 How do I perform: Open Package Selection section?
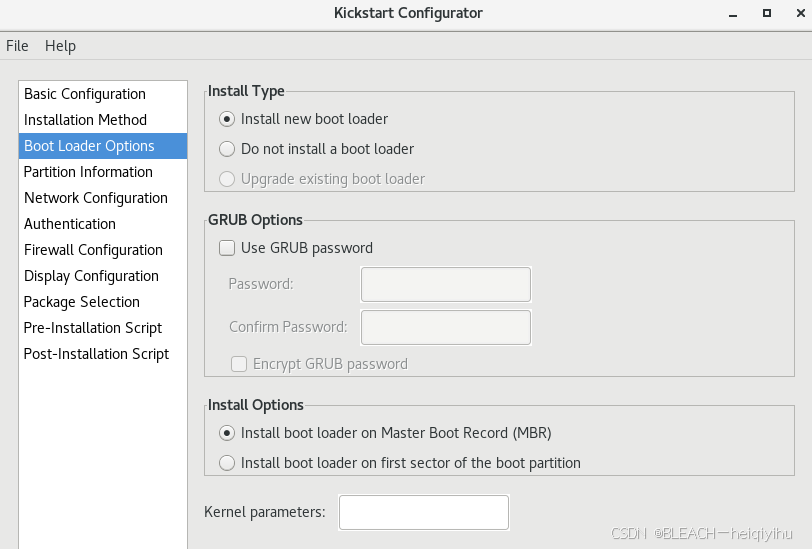pyautogui.click(x=103, y=302)
